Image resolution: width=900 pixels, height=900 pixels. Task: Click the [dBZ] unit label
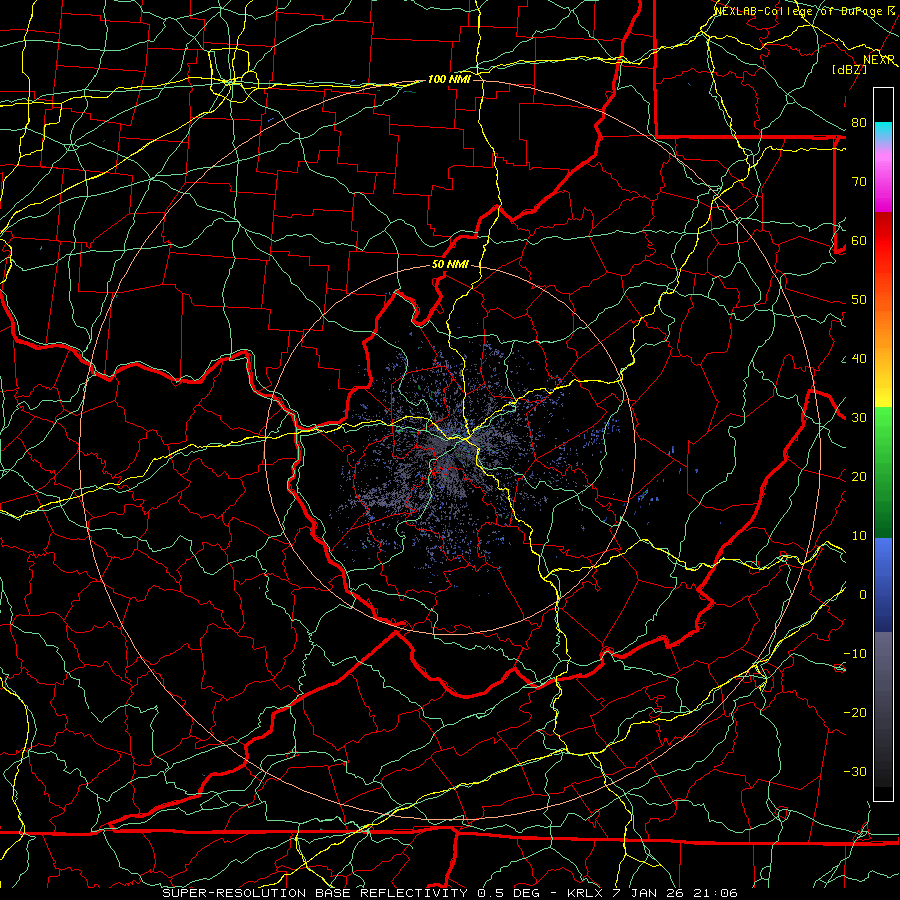tap(849, 69)
